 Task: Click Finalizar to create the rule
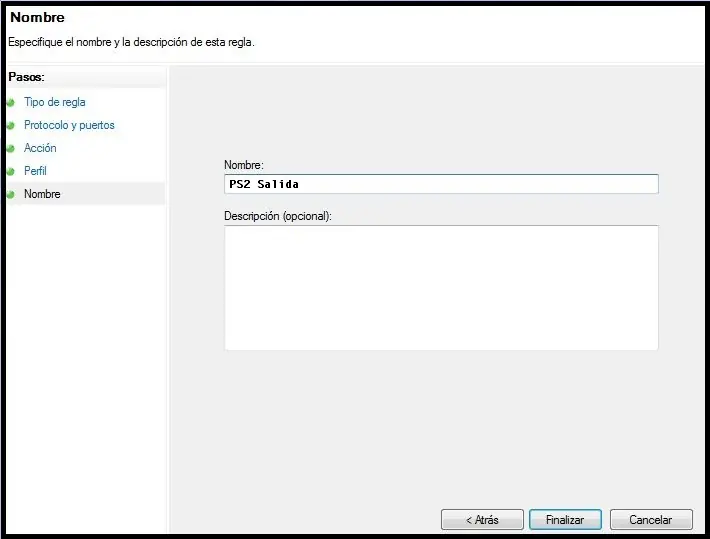[x=565, y=520]
